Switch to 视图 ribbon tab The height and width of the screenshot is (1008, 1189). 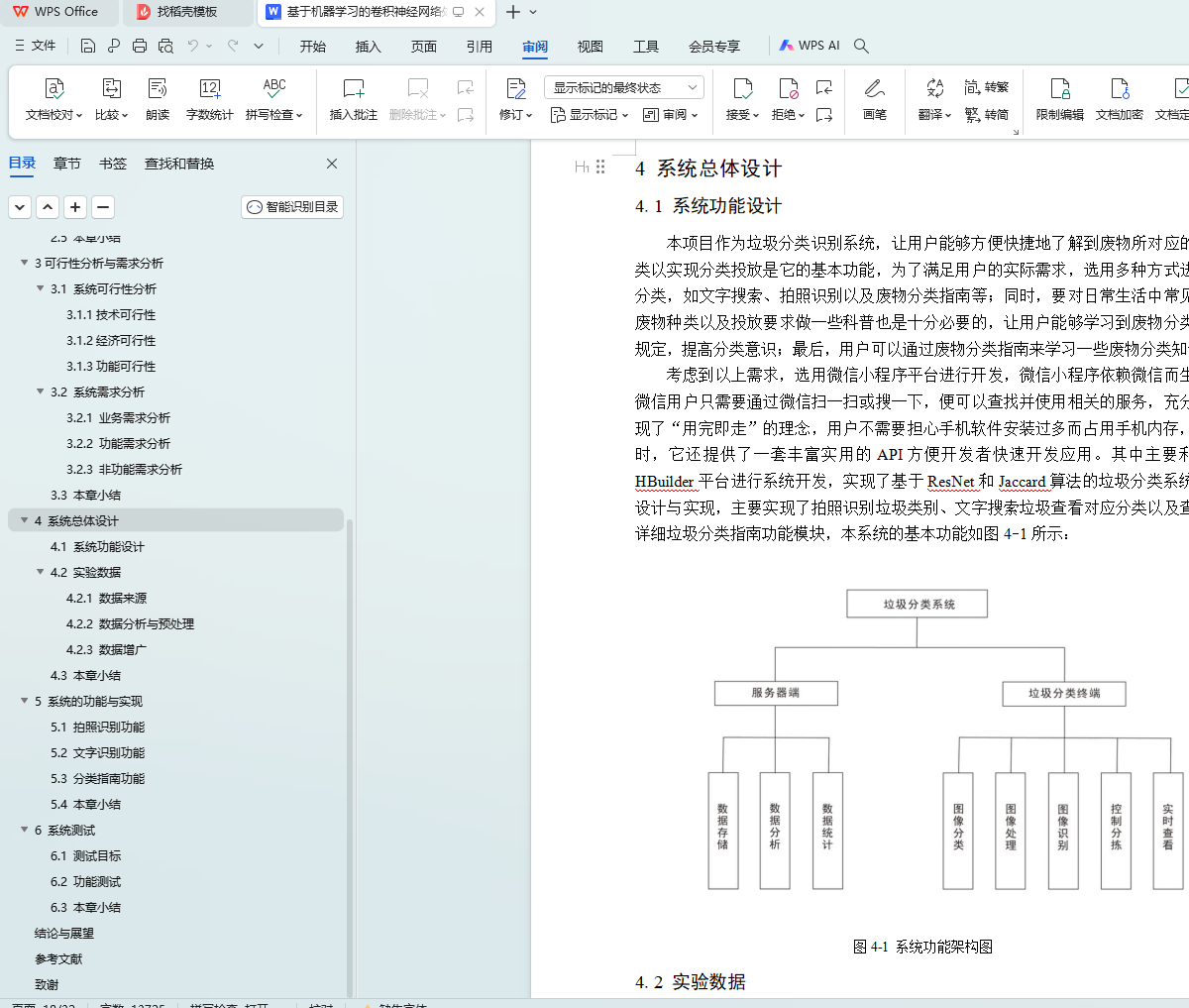[x=591, y=47]
